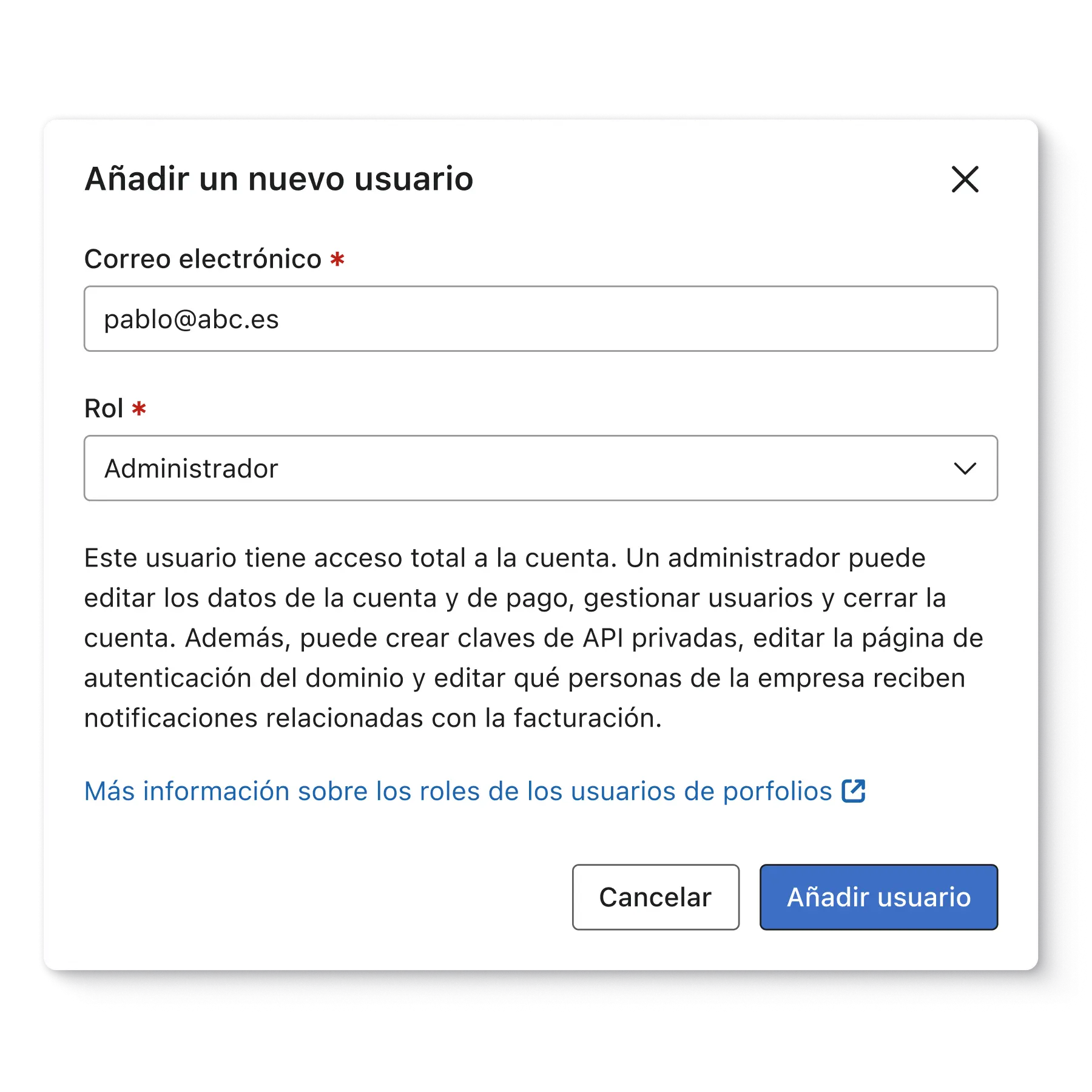Expand role options via the down arrow
The height and width of the screenshot is (1092, 1092).
[965, 468]
